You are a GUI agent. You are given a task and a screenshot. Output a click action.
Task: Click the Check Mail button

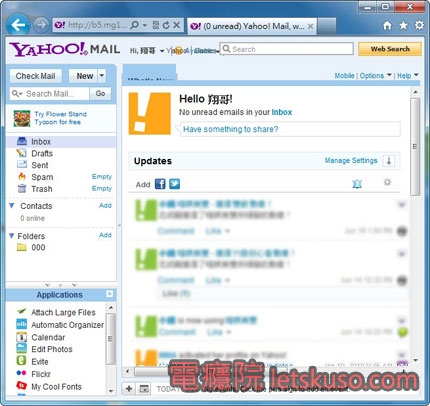(36, 76)
